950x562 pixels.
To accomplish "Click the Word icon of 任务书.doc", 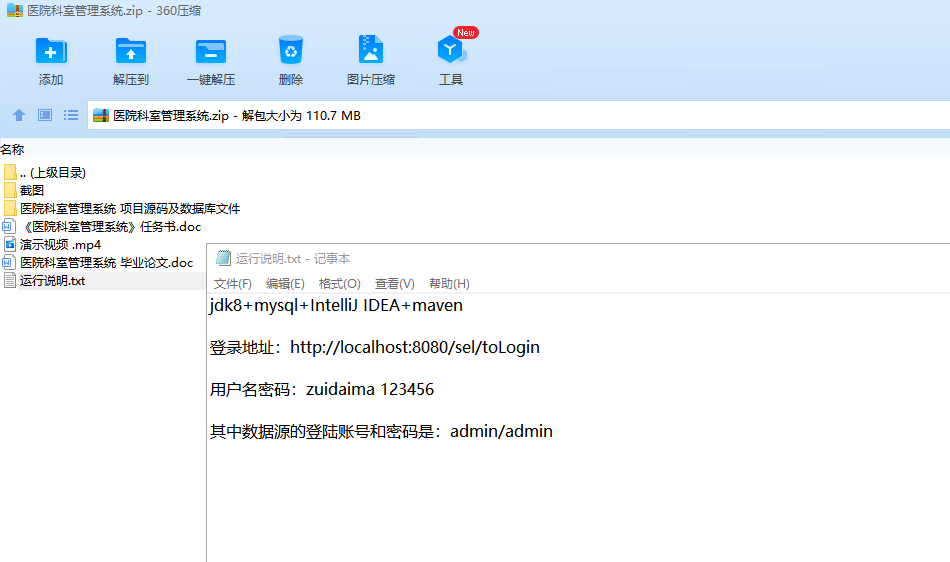I will point(8,226).
